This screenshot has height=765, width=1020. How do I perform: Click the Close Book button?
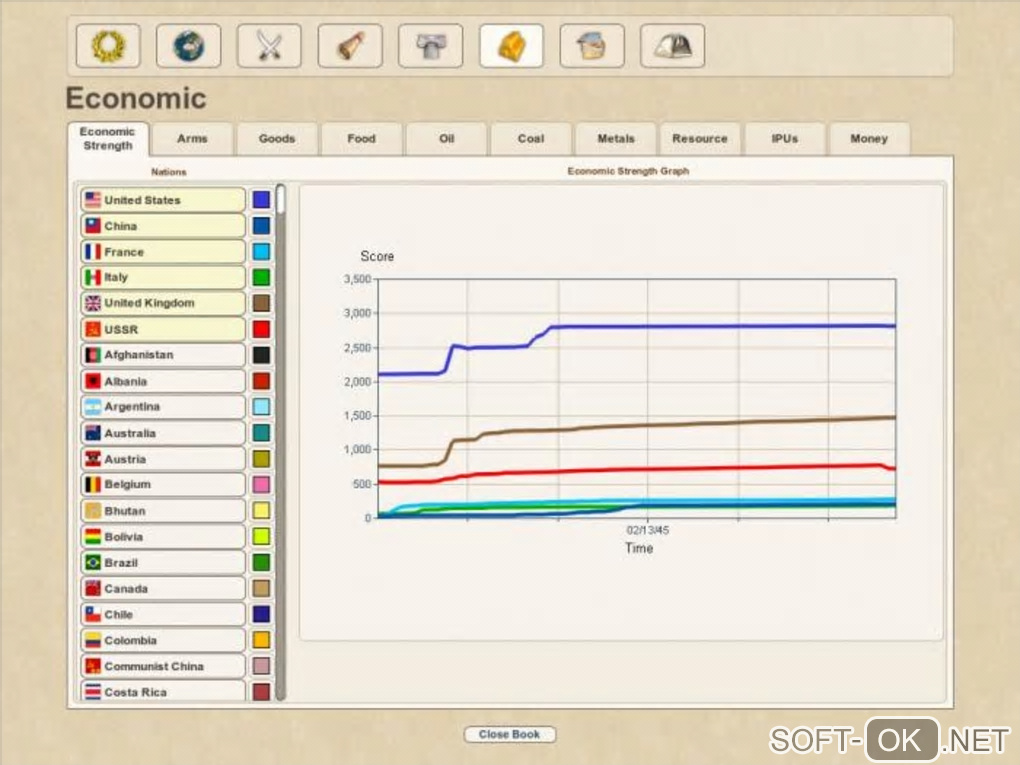pos(509,734)
